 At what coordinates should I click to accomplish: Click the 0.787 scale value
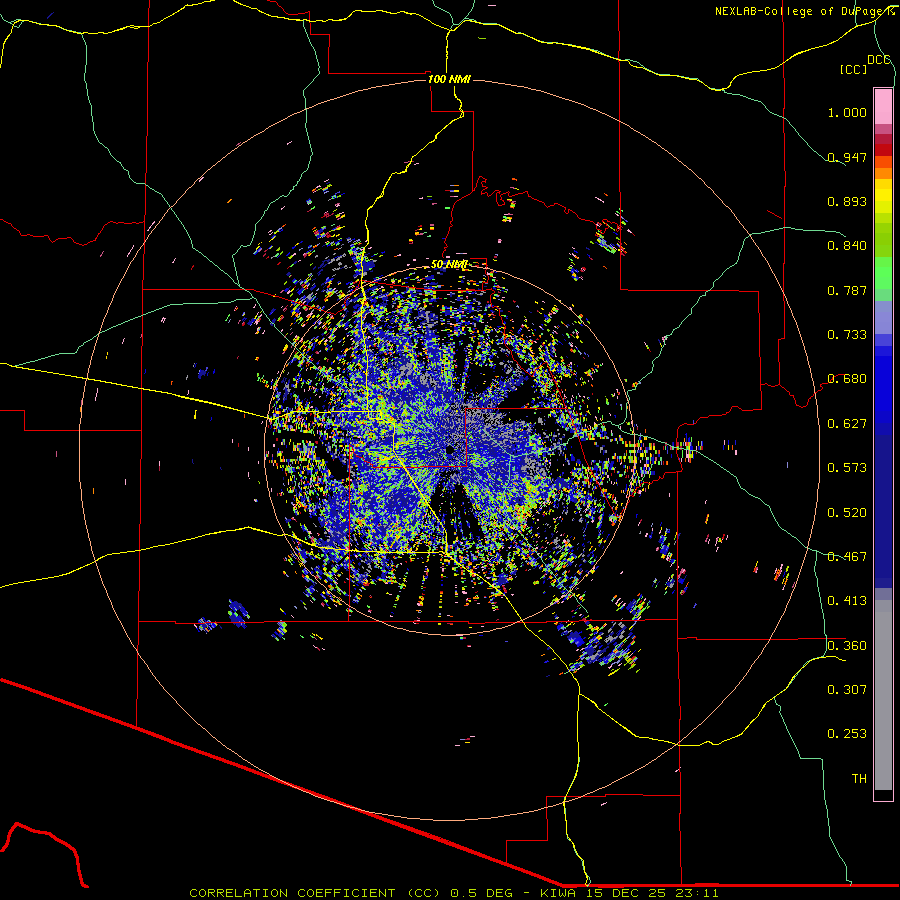847,290
